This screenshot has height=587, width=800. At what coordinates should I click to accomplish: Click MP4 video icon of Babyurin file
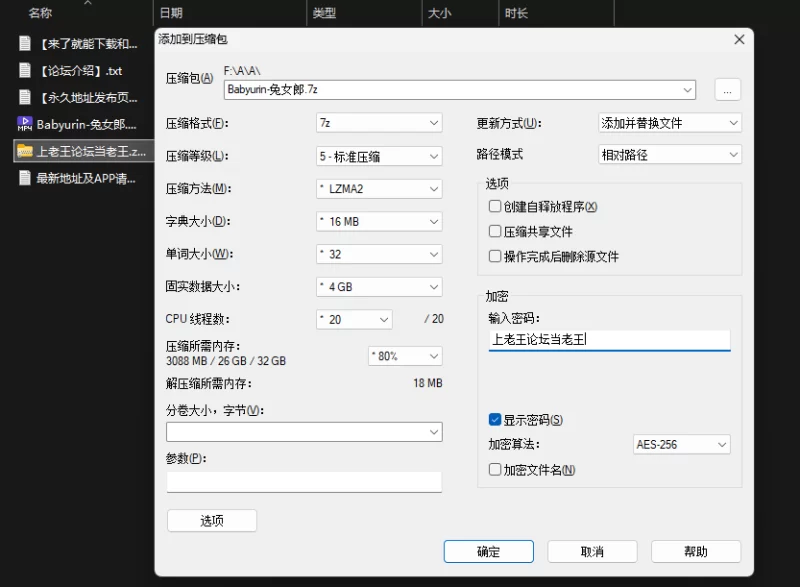coord(24,123)
